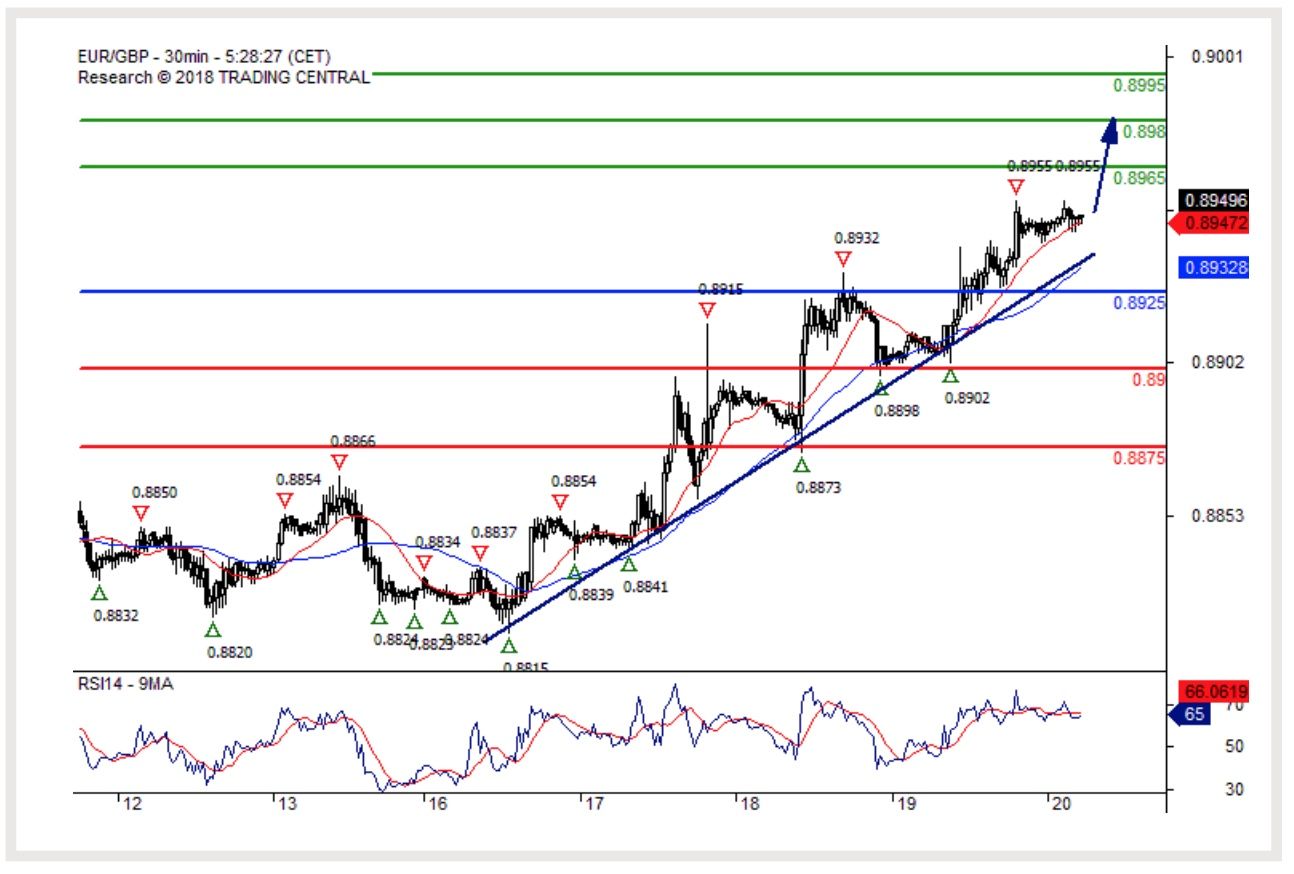Viewport: 1294px width, 874px height.
Task: Click the red triangle under the 0.8915 spike
Action: click(x=707, y=311)
